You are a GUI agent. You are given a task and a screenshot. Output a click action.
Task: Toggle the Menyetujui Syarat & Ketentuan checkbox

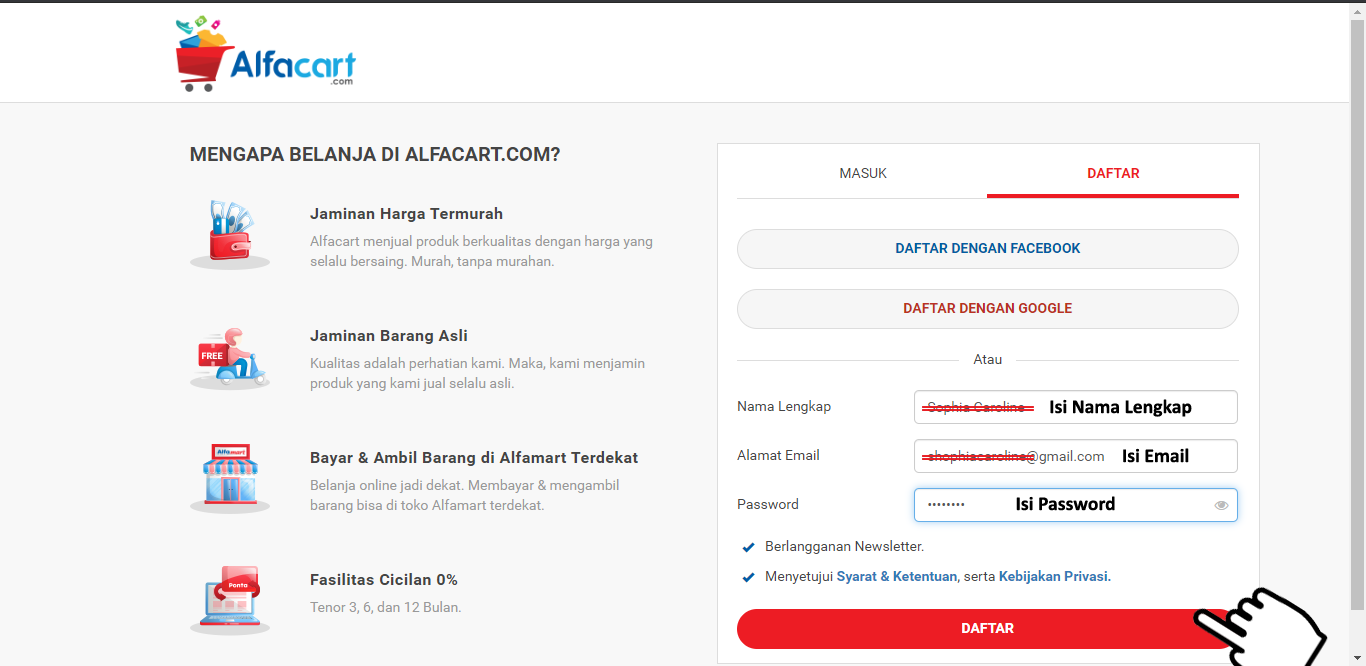(x=748, y=577)
